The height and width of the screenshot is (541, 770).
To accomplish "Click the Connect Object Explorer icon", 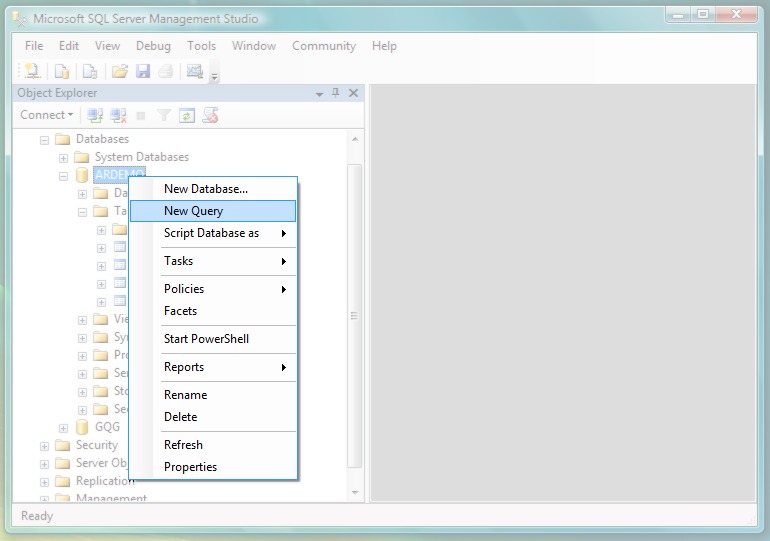I will 95,116.
